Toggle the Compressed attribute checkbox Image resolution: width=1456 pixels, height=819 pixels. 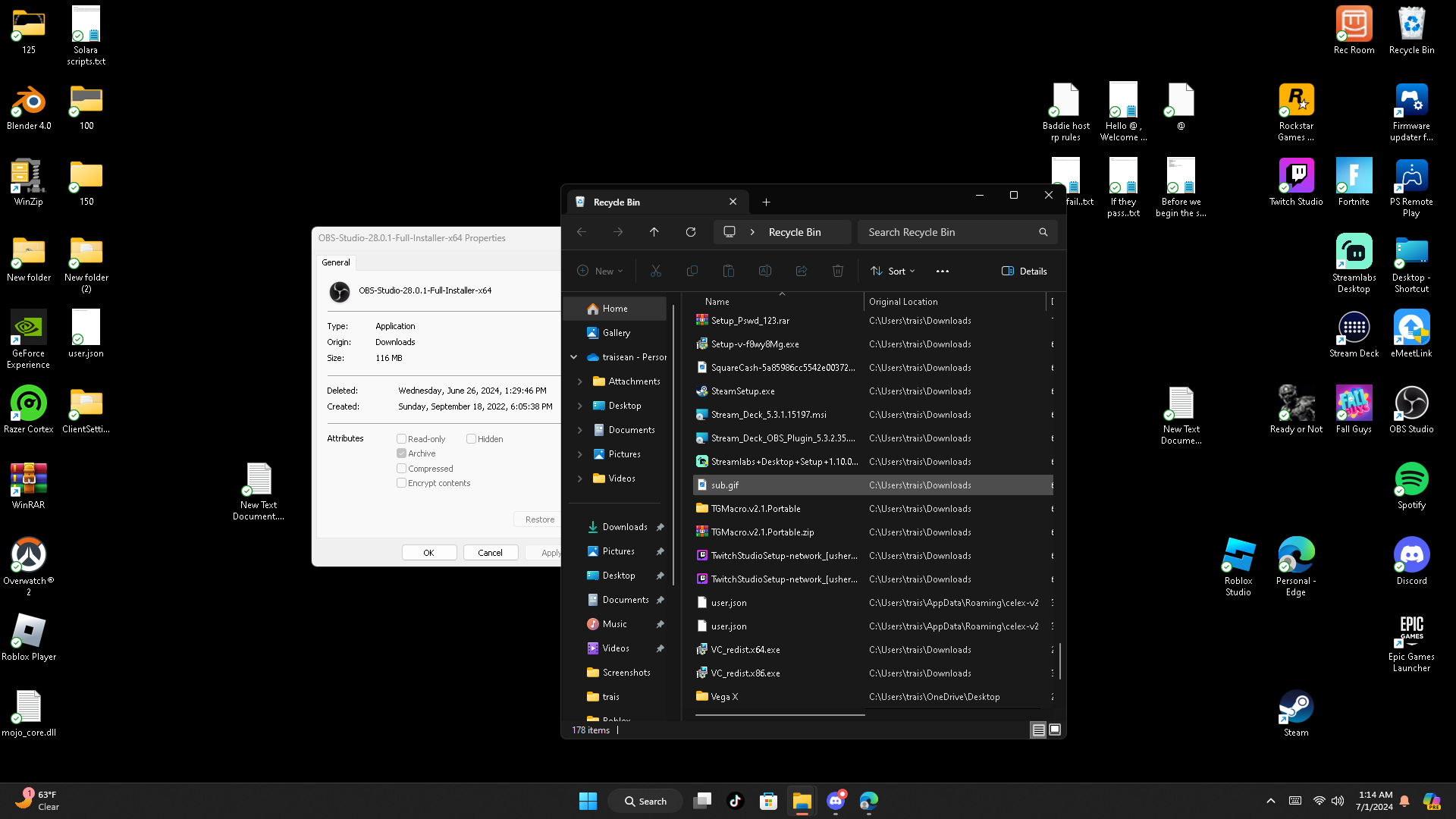coord(401,469)
